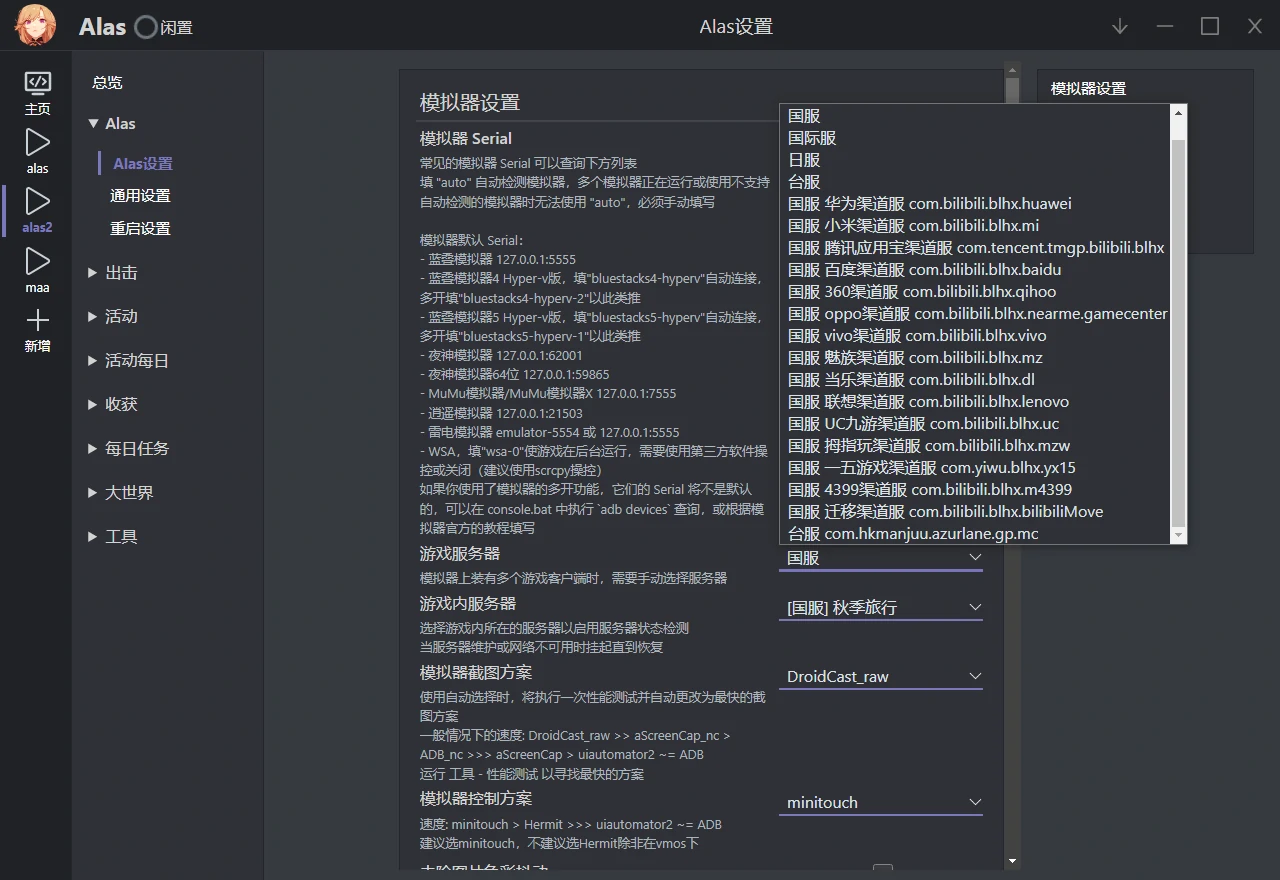Collapse the Alas menu group
Viewport: 1280px width, 880px height.
pyautogui.click(x=112, y=123)
